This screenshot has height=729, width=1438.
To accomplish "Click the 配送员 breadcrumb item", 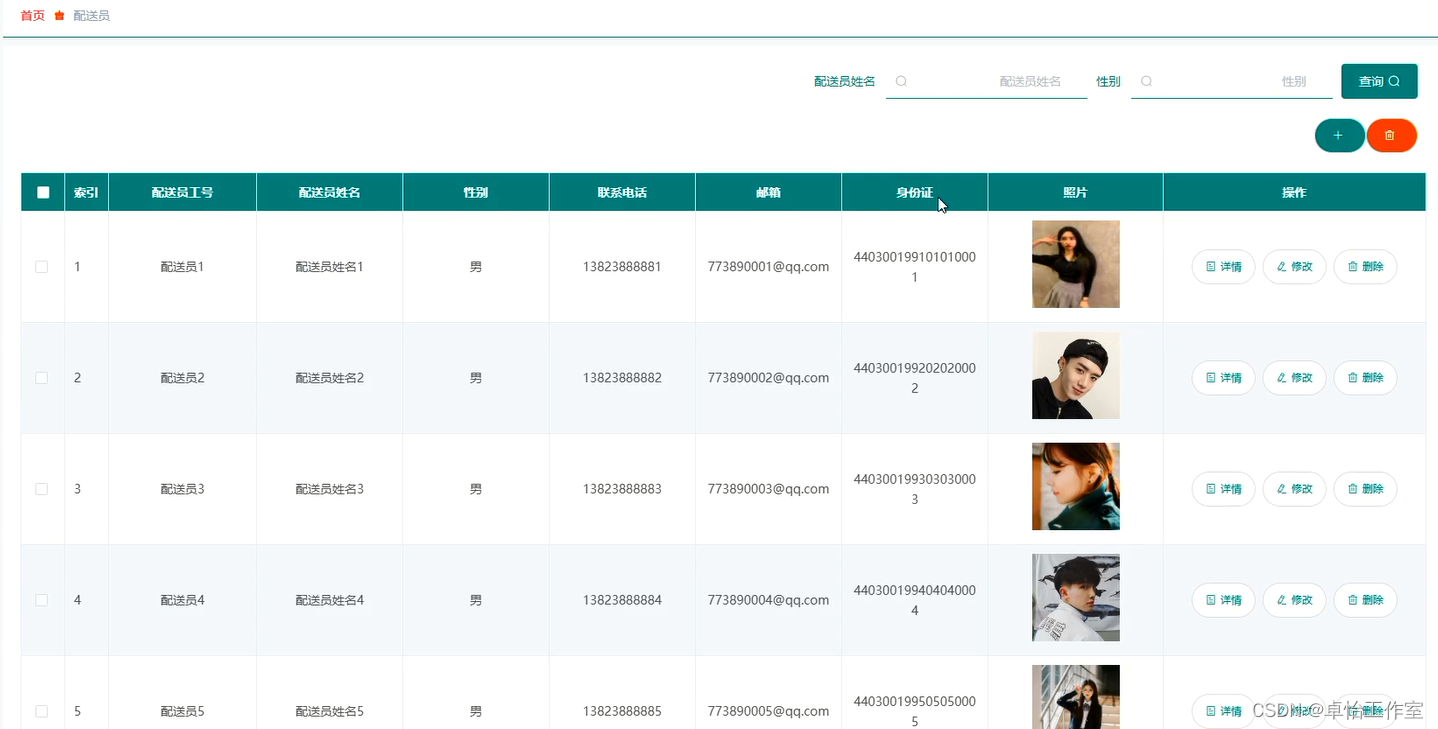I will [91, 16].
